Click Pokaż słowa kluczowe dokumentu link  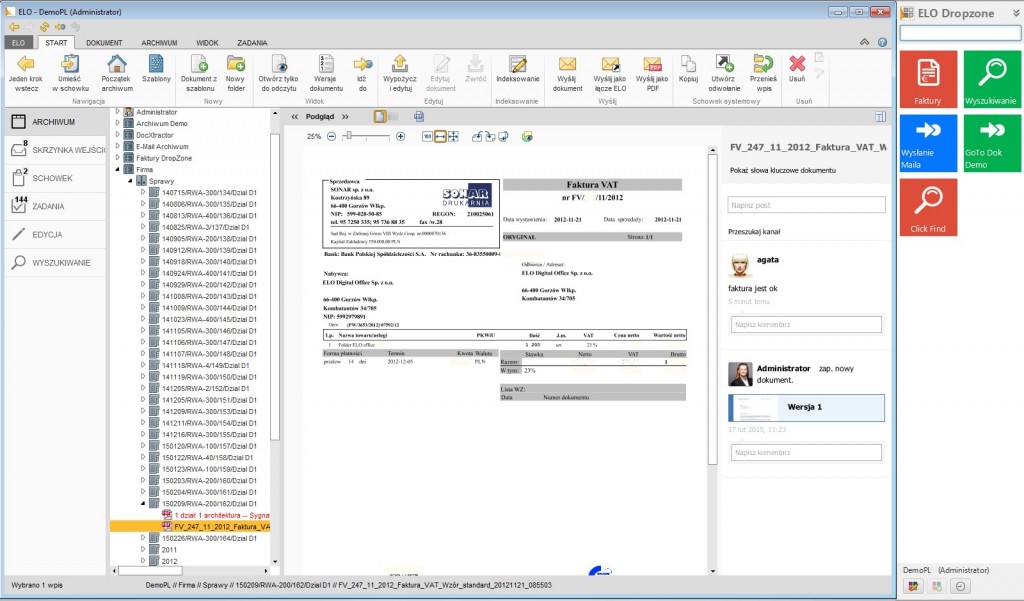782,171
